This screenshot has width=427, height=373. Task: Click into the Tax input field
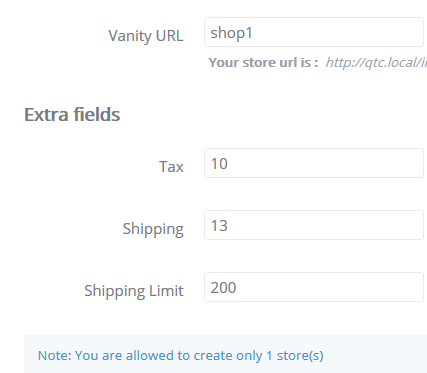click(x=315, y=163)
